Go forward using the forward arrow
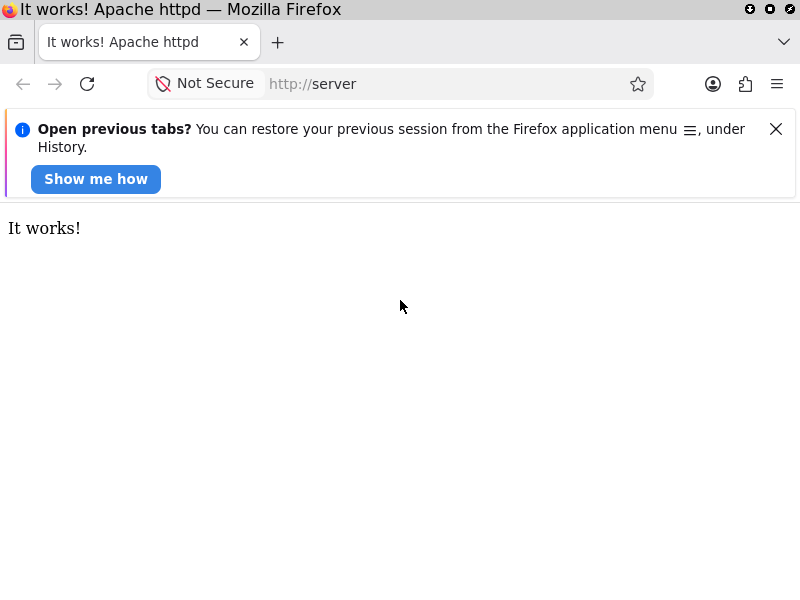 tap(55, 84)
